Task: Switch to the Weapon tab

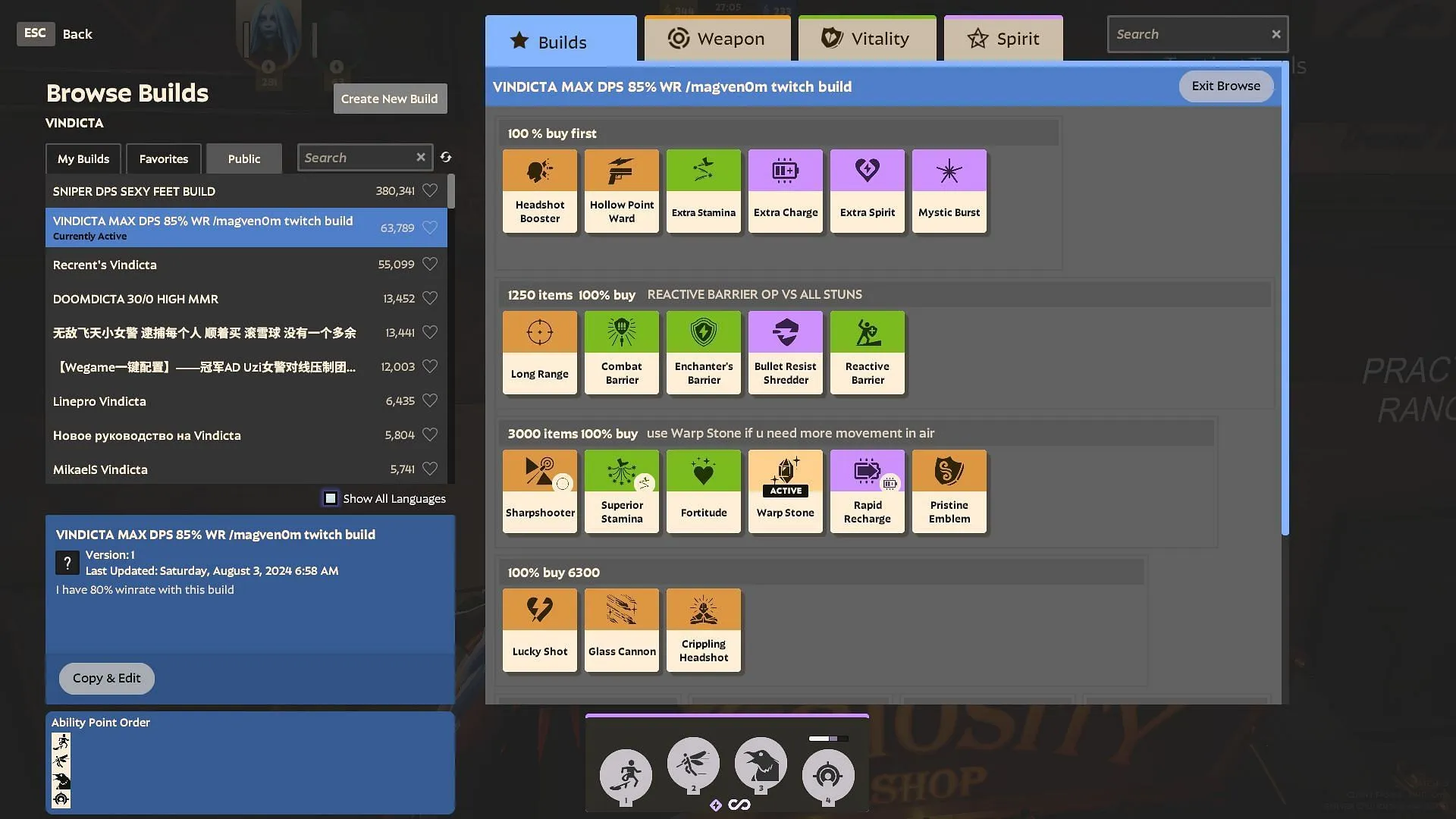Action: click(714, 37)
